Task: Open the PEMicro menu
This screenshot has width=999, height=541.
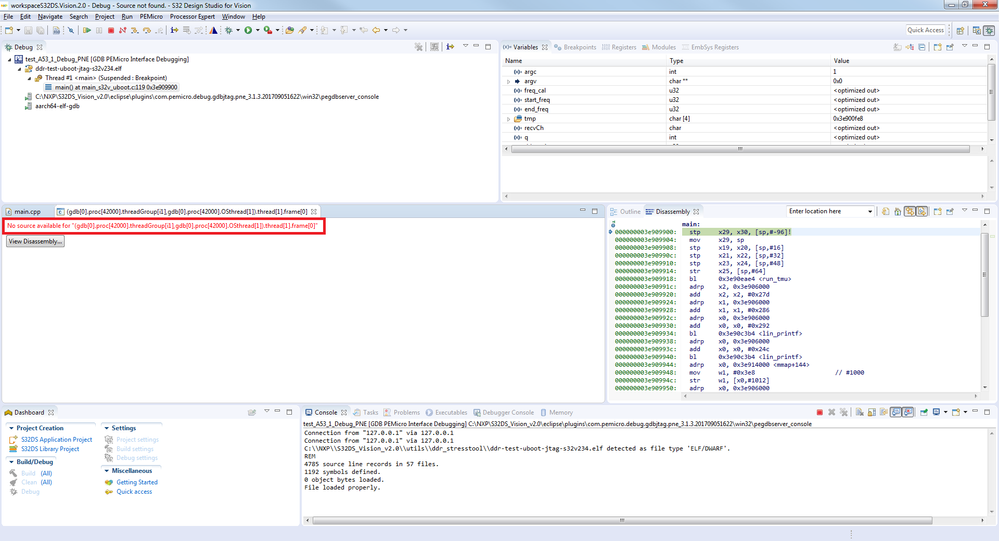Action: (151, 17)
